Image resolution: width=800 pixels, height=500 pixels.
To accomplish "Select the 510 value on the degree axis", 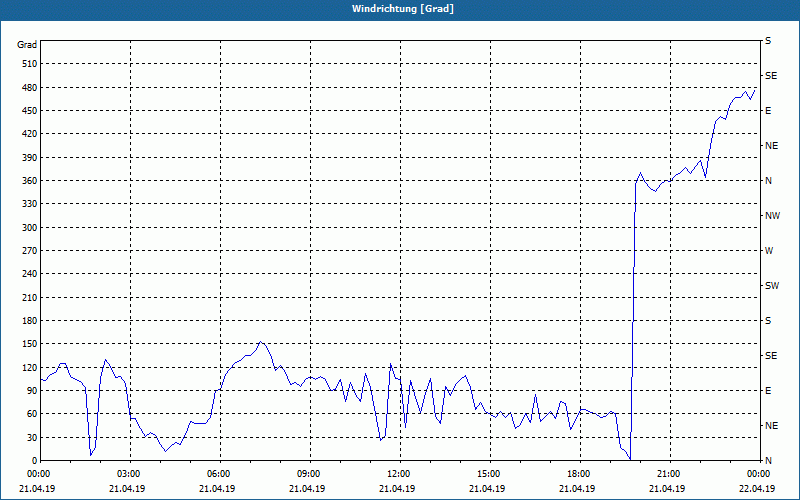I will [29, 64].
